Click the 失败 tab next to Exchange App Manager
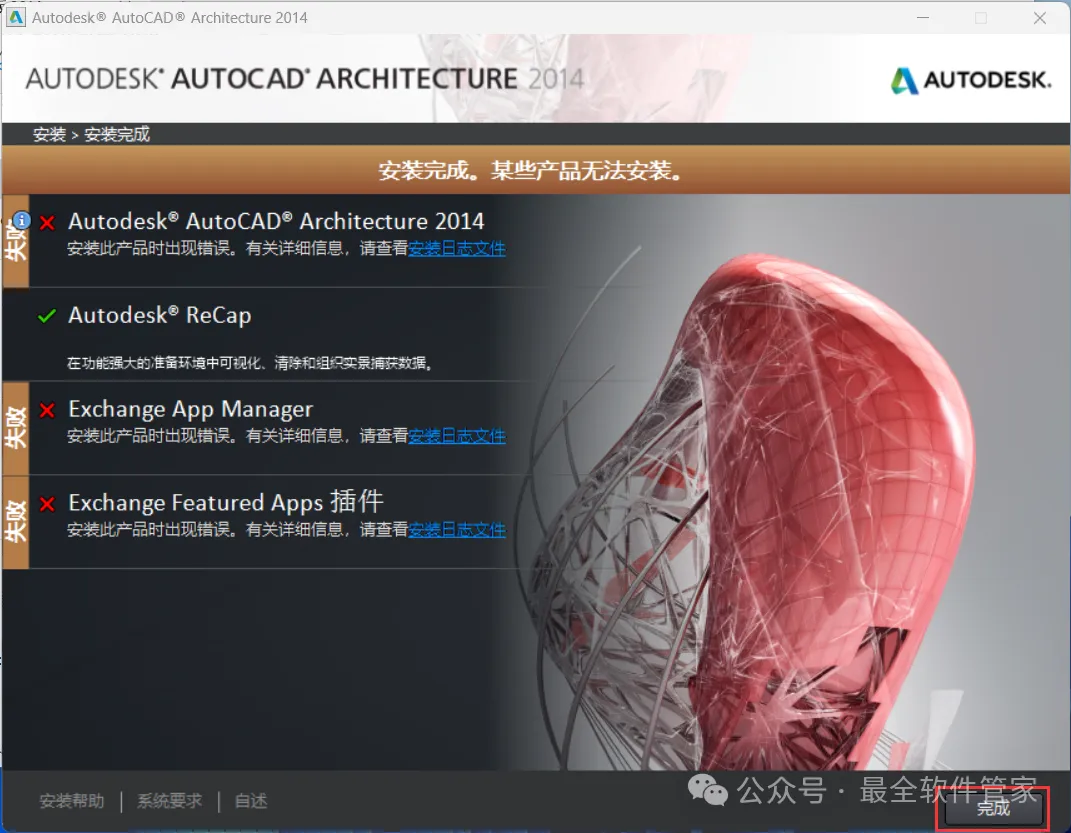 point(16,428)
